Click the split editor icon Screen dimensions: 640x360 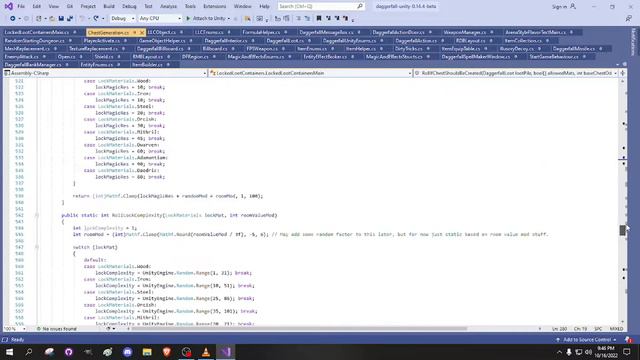coord(623,73)
